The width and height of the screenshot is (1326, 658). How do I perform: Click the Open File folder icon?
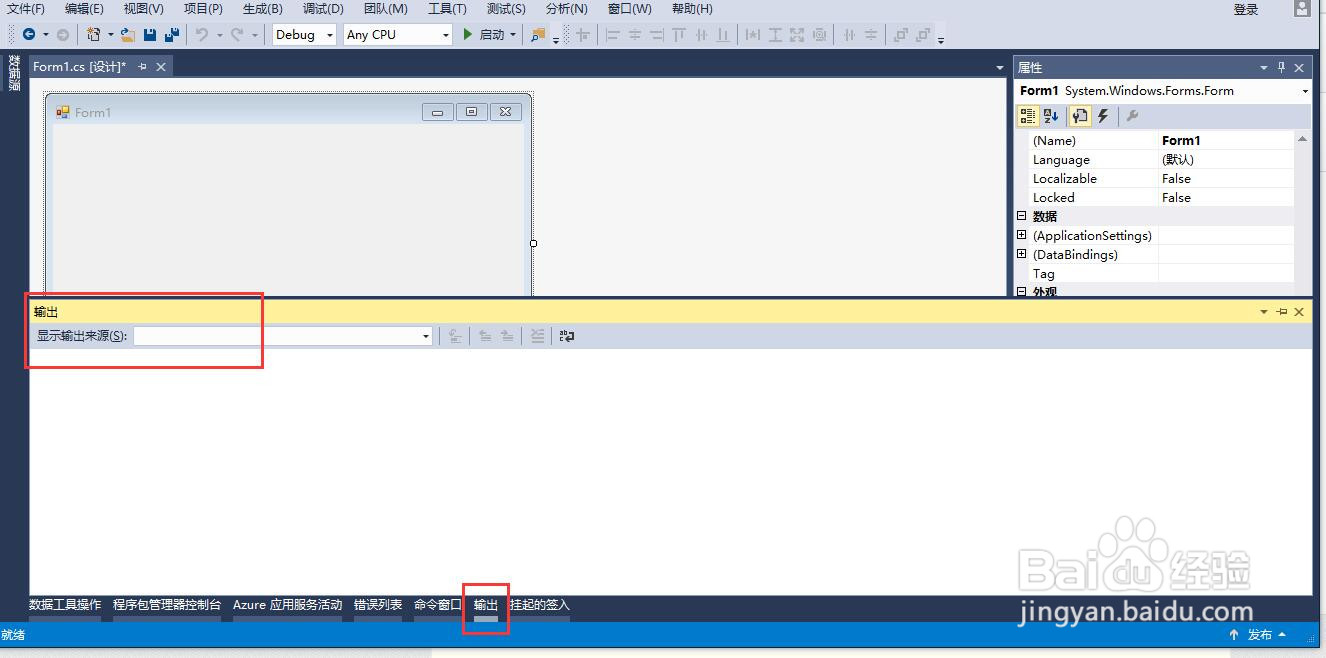(x=127, y=34)
